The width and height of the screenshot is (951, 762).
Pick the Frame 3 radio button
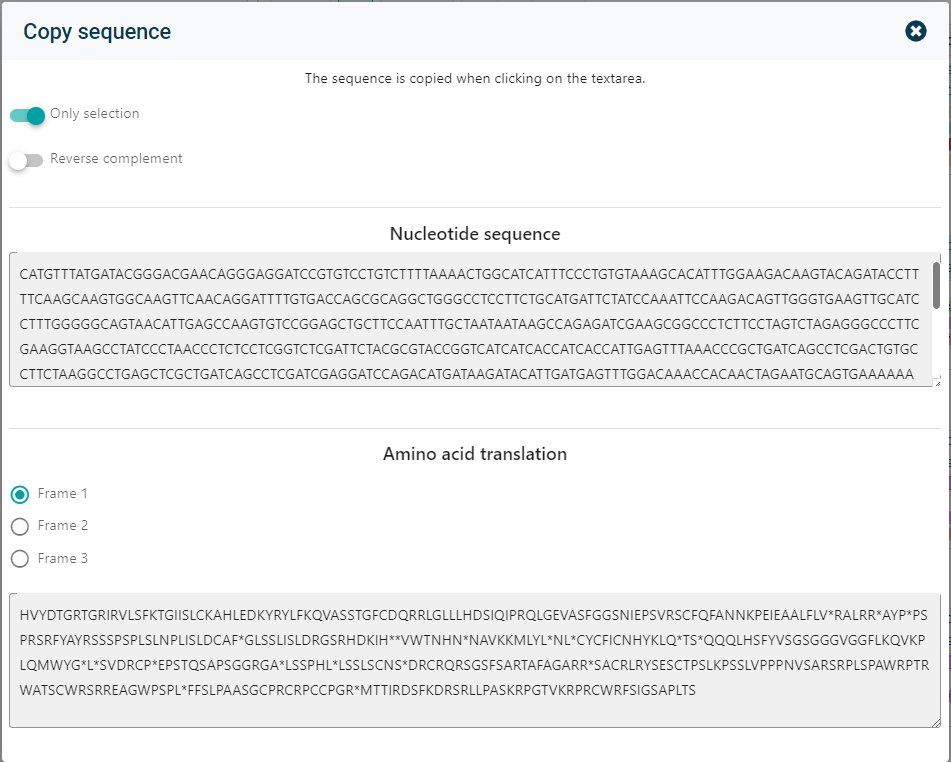click(19, 558)
